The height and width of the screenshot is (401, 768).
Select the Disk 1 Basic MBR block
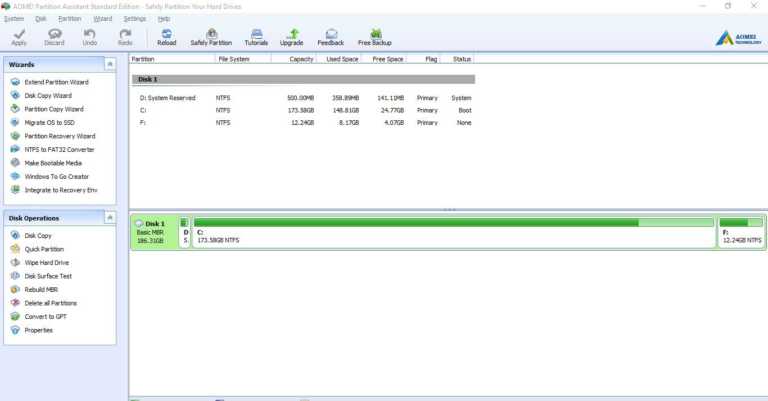(153, 232)
